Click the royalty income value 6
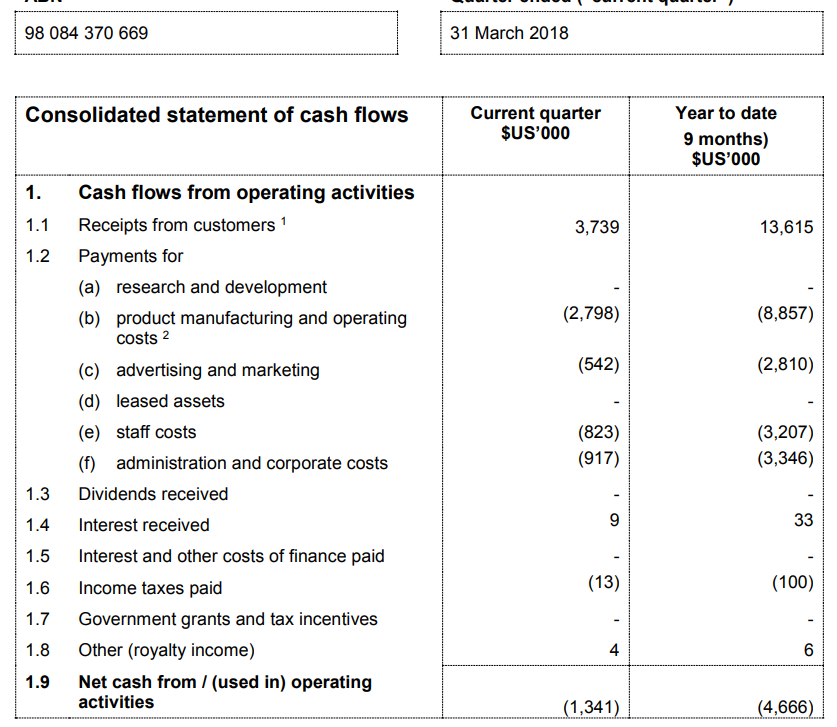This screenshot has height=727, width=837. [809, 650]
